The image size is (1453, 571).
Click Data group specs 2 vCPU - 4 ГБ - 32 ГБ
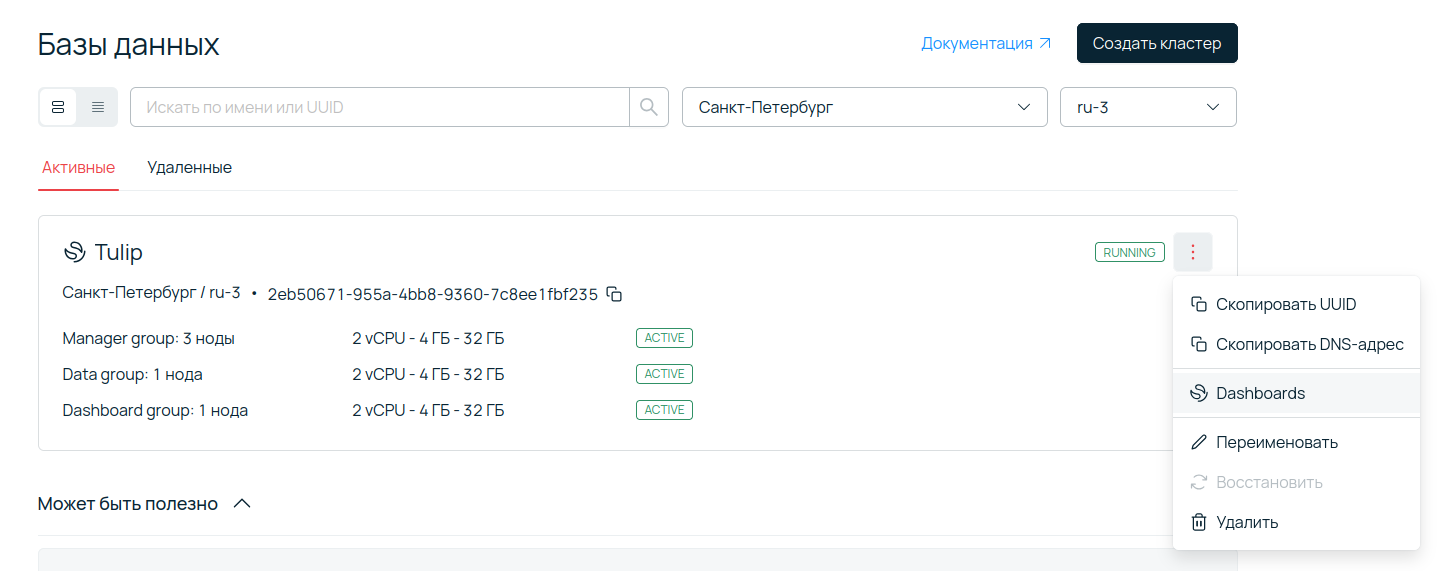click(x=428, y=374)
